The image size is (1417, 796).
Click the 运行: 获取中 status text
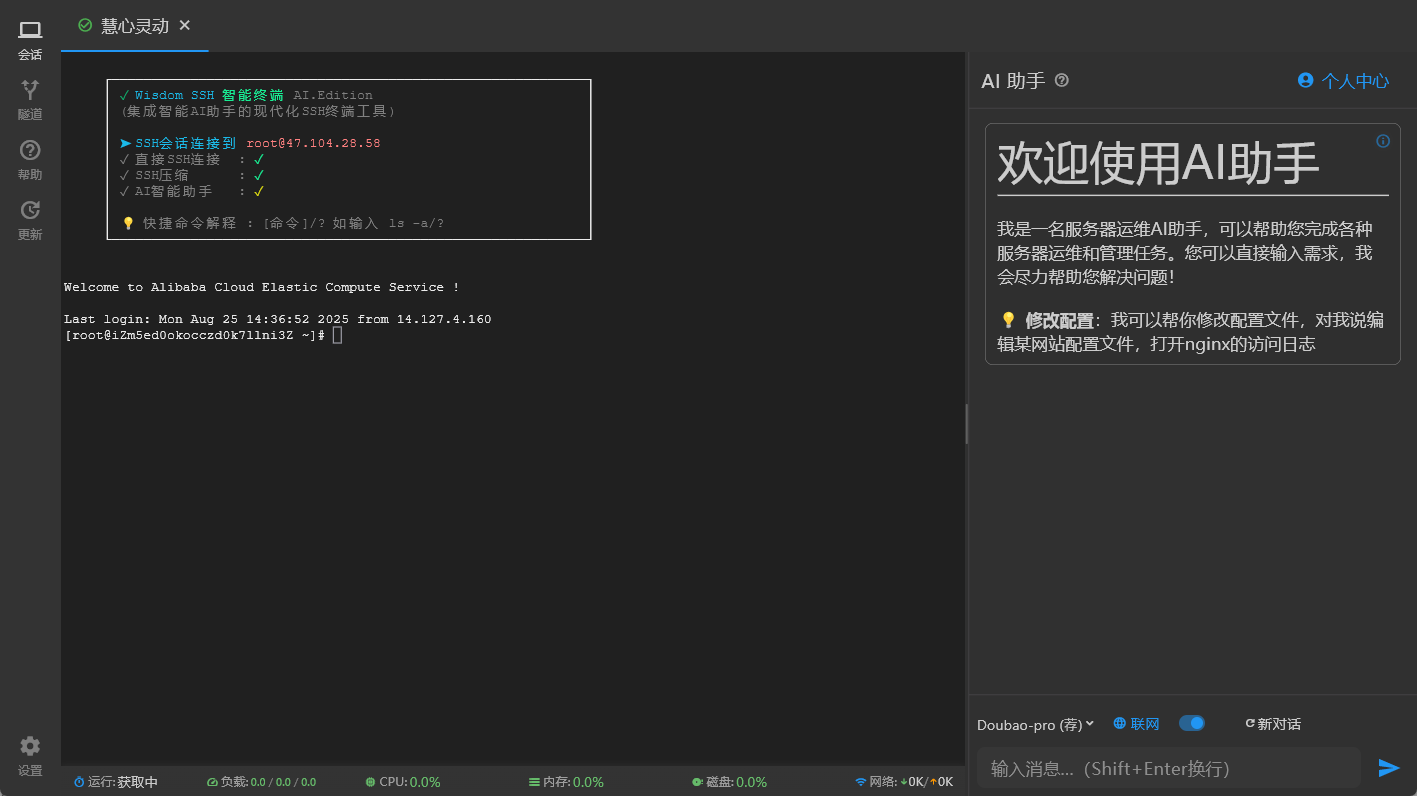123,782
